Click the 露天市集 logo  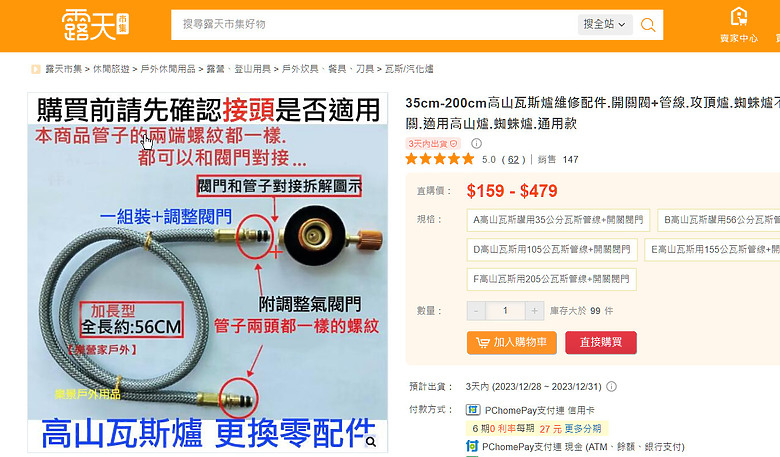tap(96, 25)
